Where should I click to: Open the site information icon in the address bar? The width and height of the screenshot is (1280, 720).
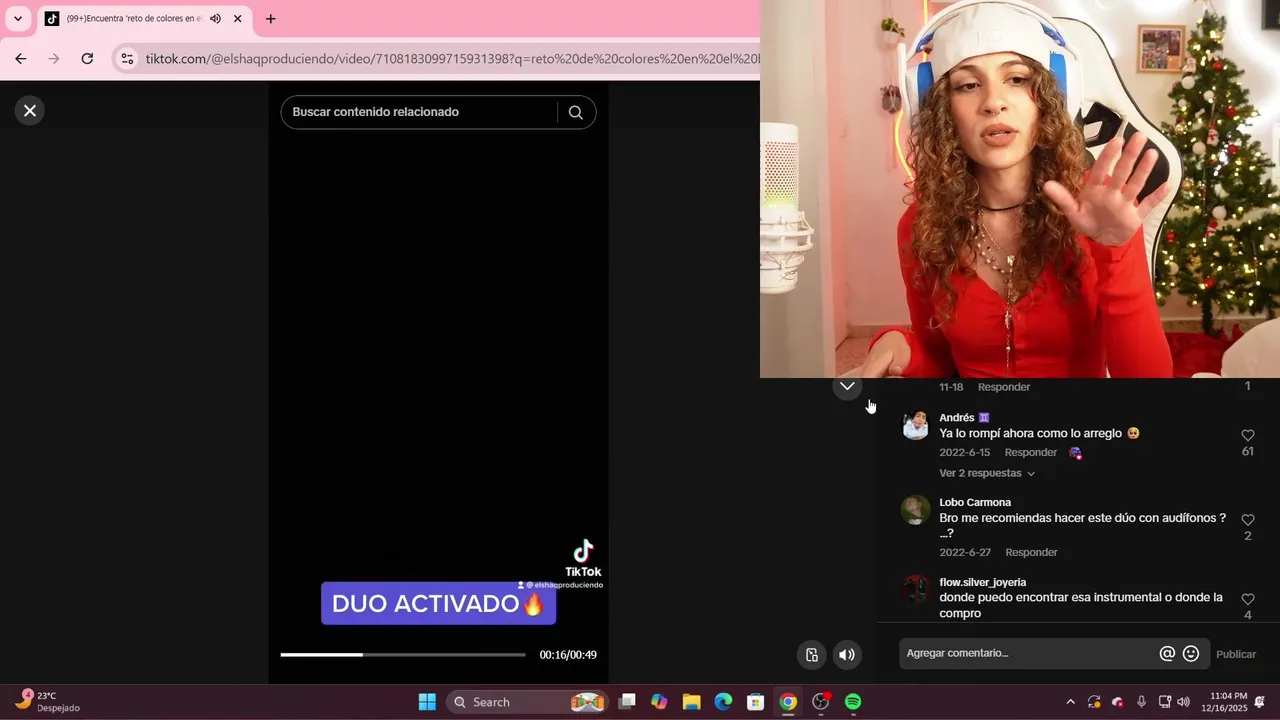coord(127,59)
